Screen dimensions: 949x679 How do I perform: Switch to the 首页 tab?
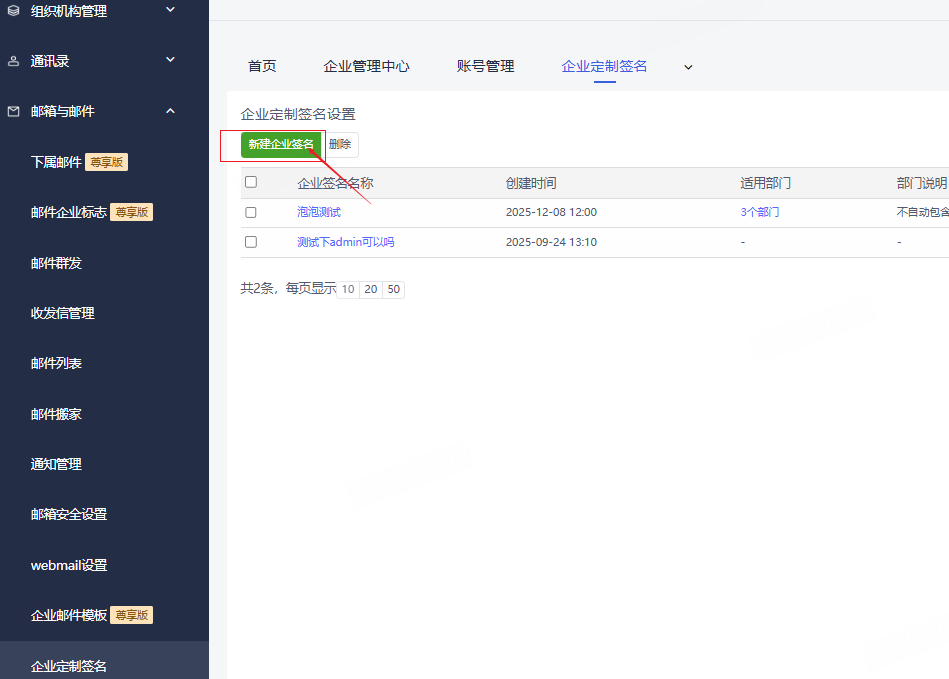[262, 67]
